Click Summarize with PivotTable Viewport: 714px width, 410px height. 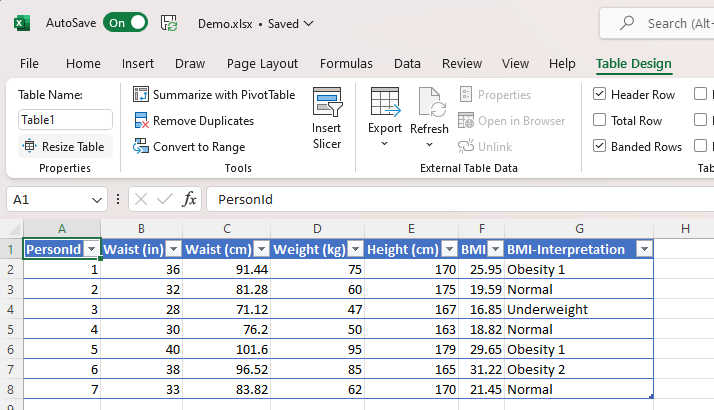(x=214, y=95)
